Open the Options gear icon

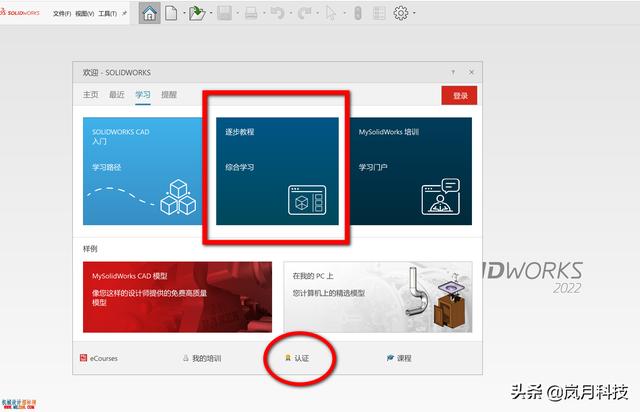tap(400, 13)
